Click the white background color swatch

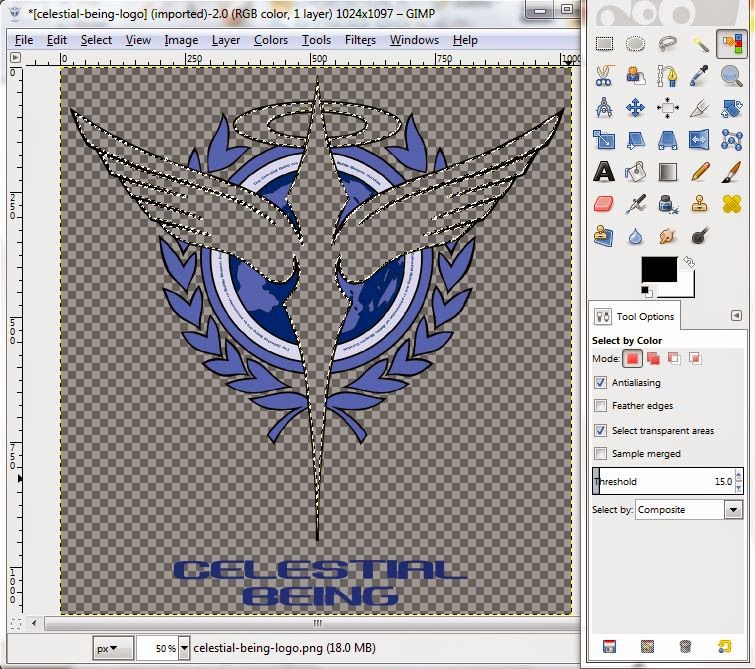click(686, 289)
